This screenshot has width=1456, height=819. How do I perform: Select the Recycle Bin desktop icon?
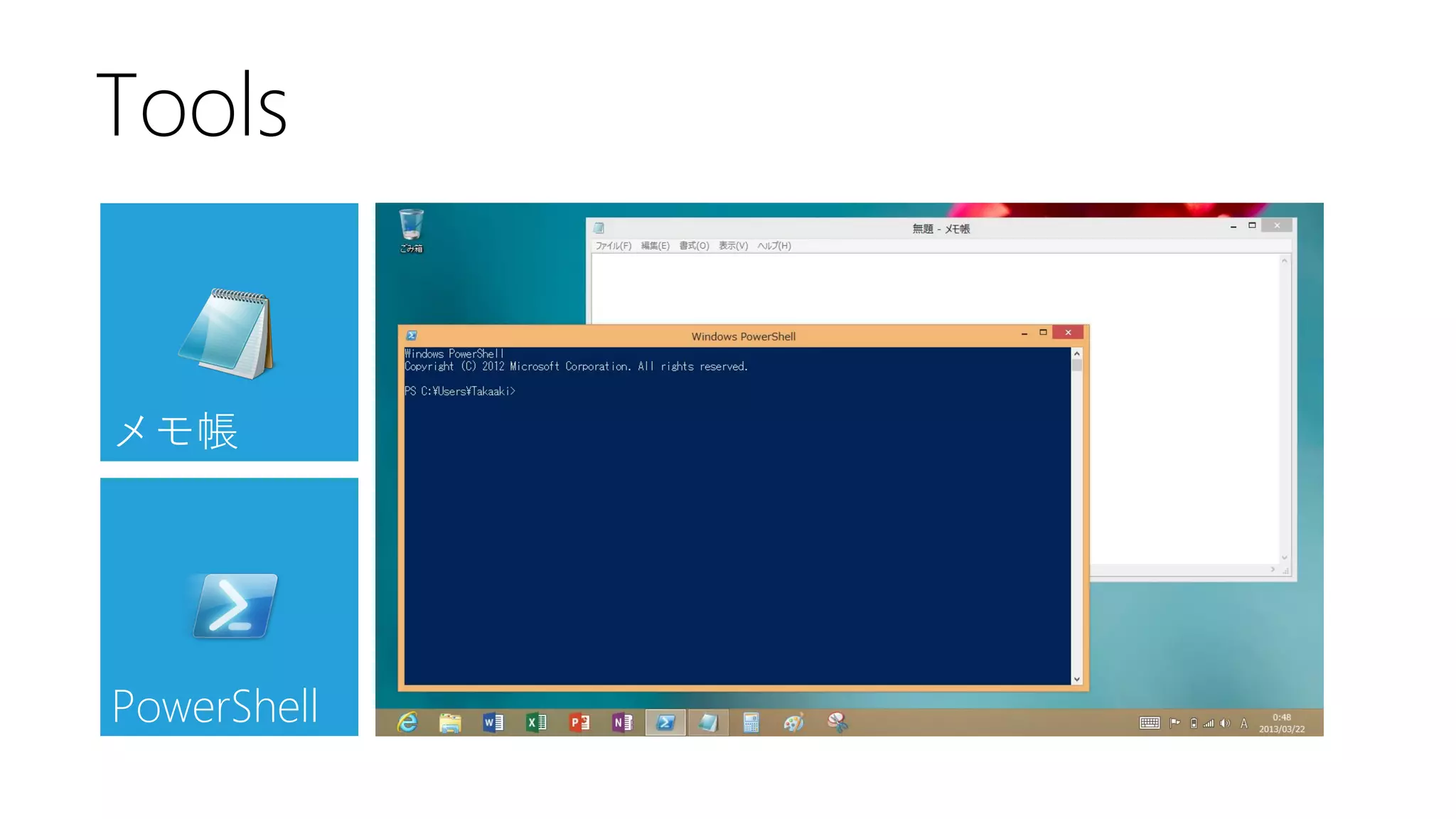tap(411, 231)
